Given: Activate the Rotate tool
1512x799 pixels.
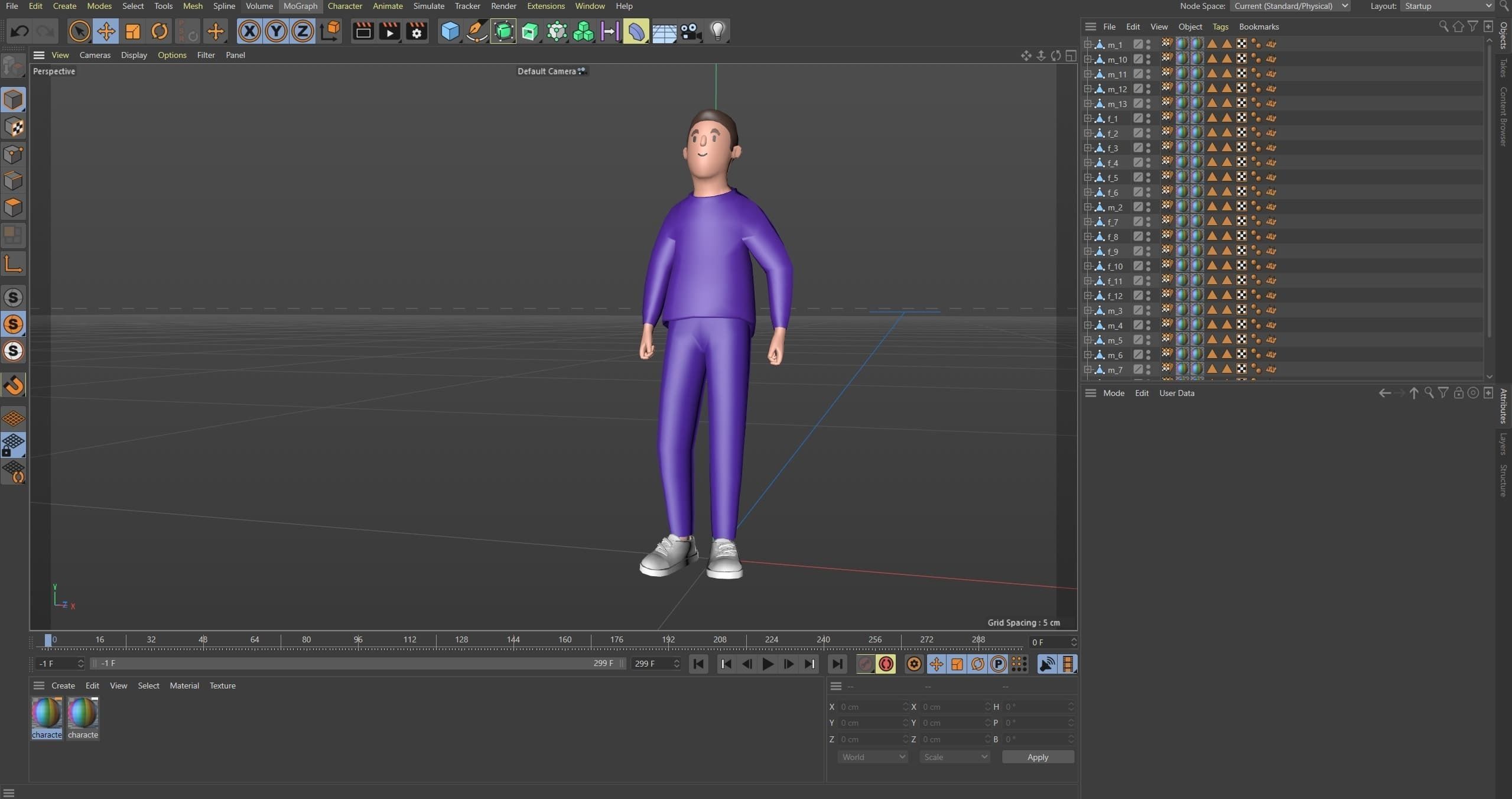Looking at the screenshot, I should click(159, 31).
